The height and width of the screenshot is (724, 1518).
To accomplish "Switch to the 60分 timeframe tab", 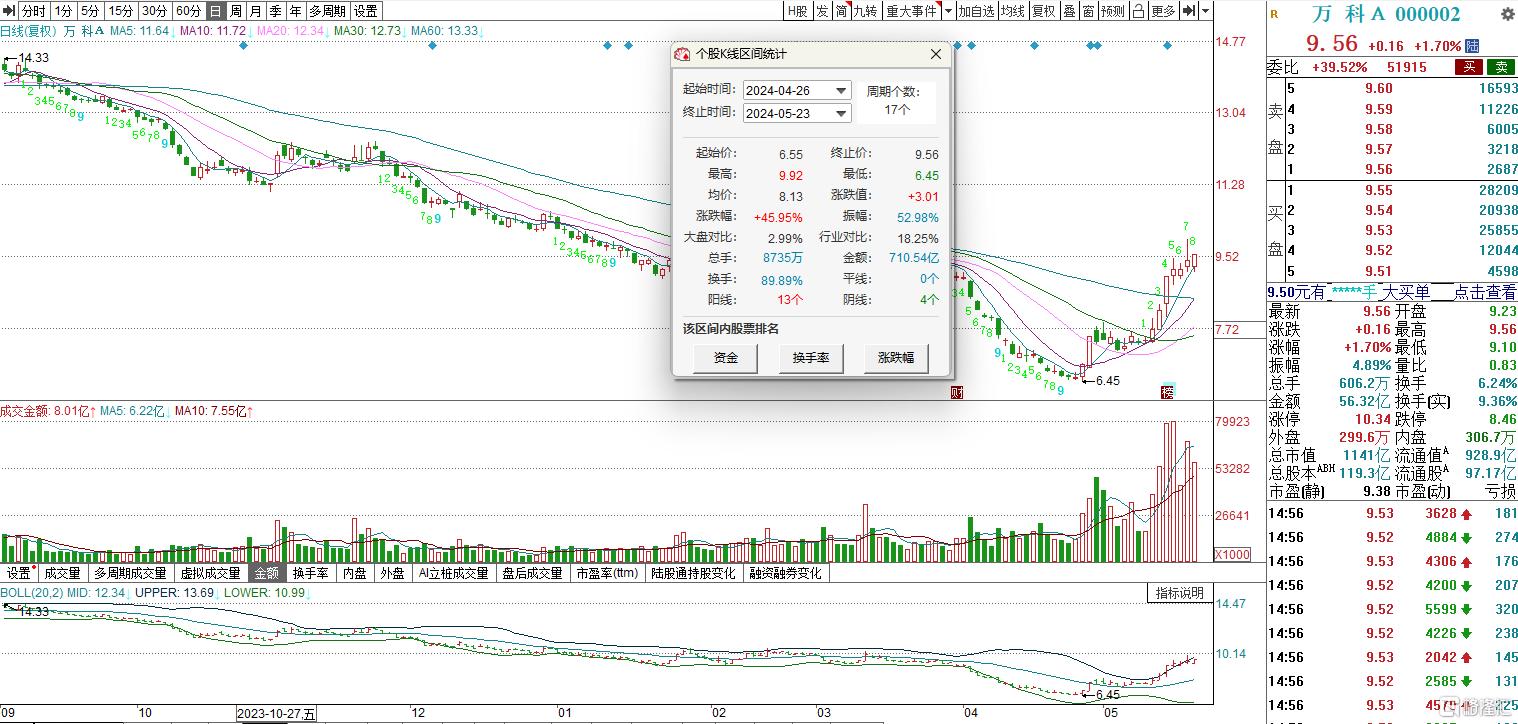I will [x=187, y=11].
